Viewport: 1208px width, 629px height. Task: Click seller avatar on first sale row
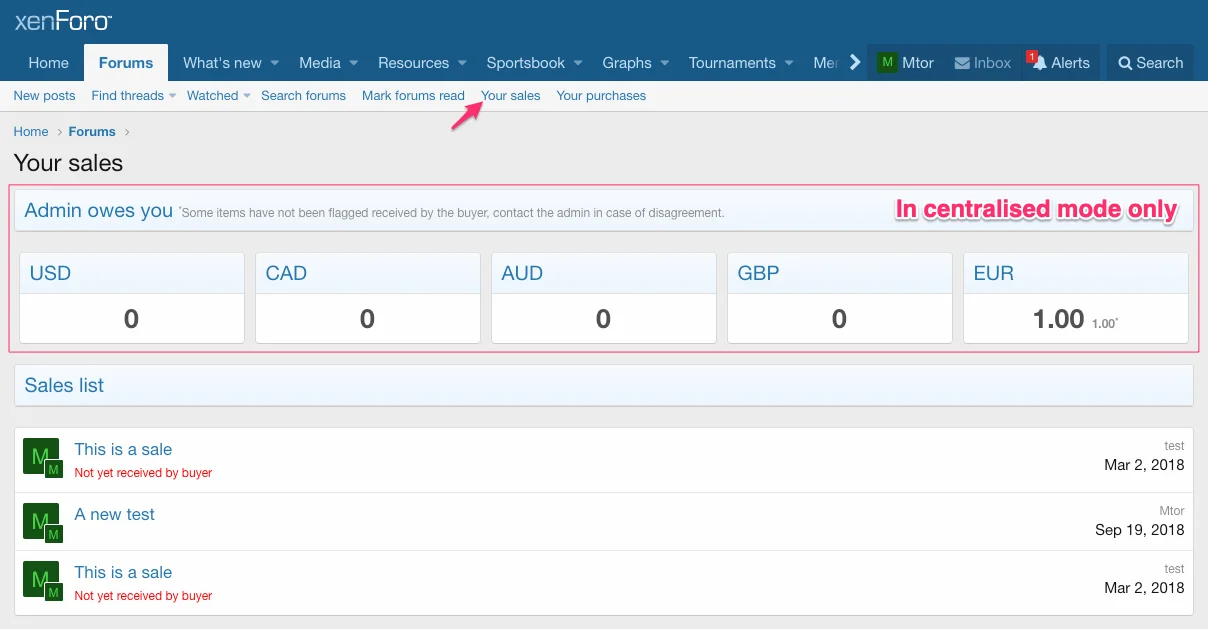pyautogui.click(x=40, y=457)
